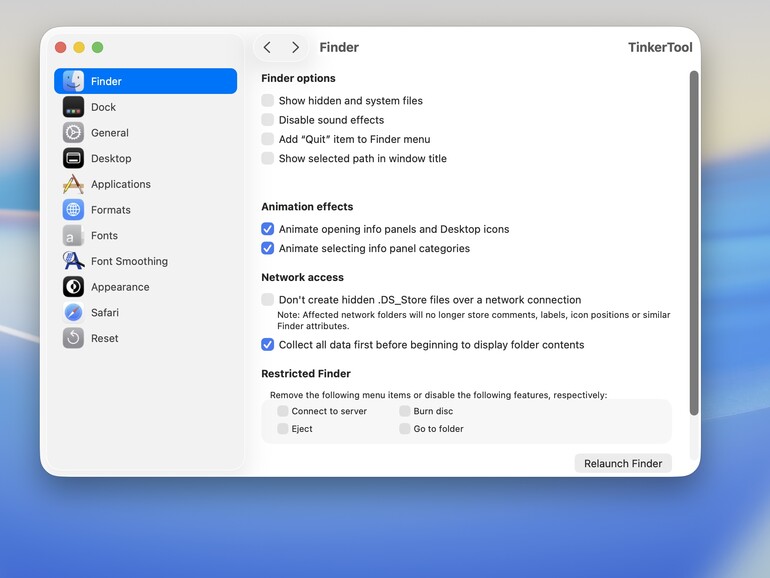Enable Don't create hidden .DS_Store files
The width and height of the screenshot is (770, 578).
(268, 300)
